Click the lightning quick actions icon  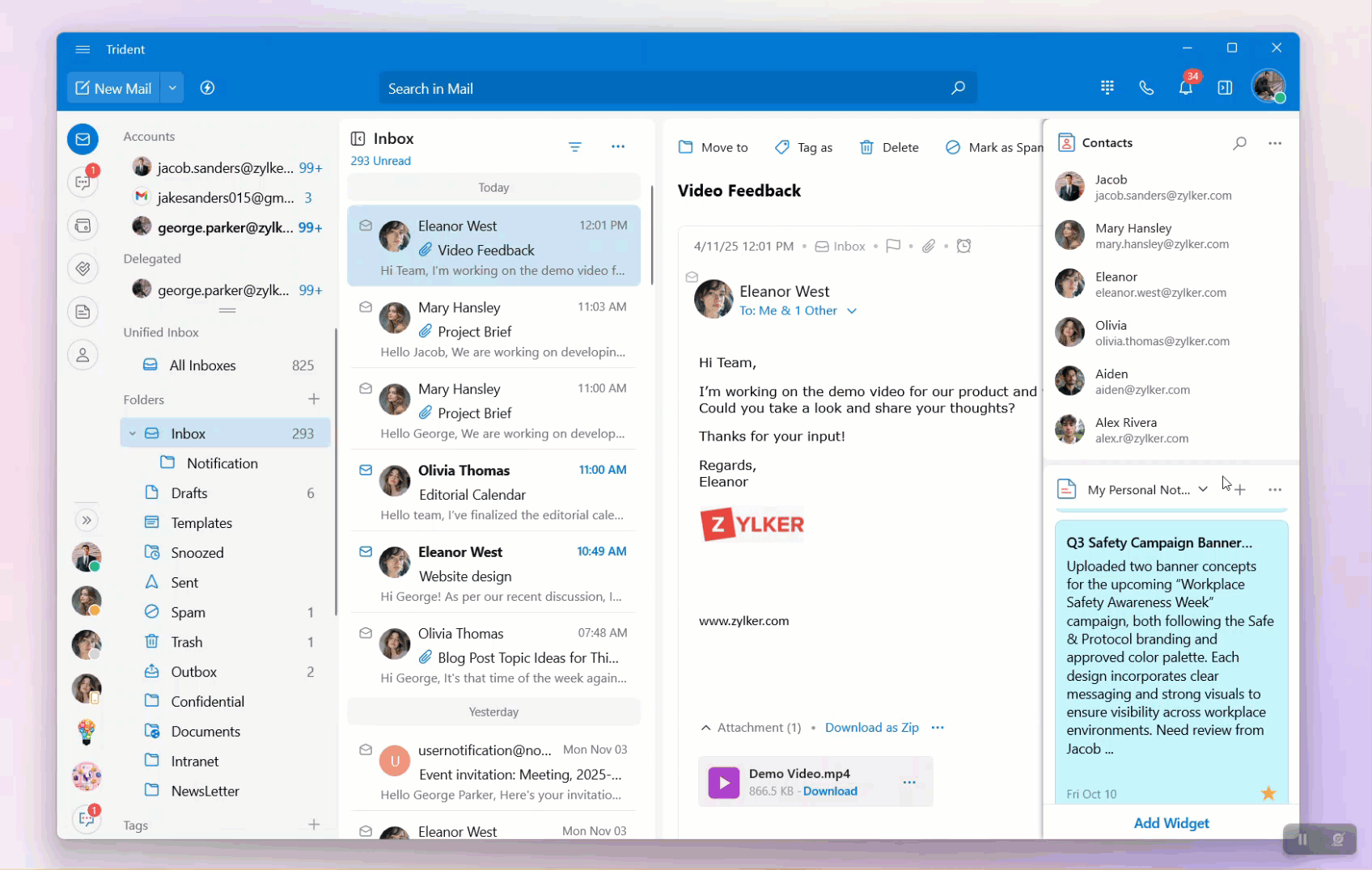click(207, 88)
